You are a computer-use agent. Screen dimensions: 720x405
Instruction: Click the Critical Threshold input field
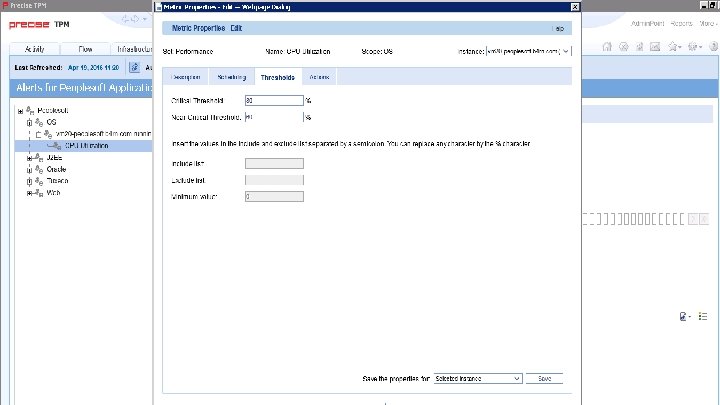point(274,100)
